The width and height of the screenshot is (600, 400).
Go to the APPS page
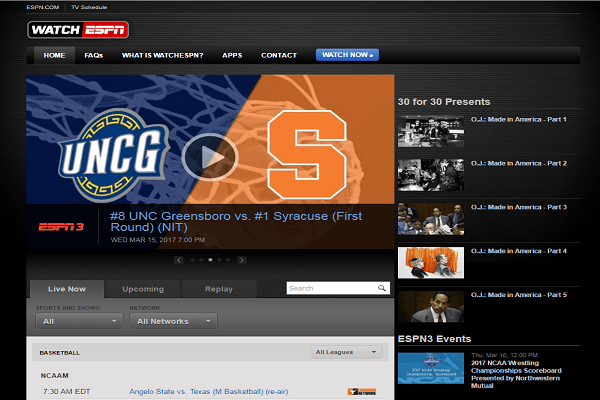[x=232, y=55]
